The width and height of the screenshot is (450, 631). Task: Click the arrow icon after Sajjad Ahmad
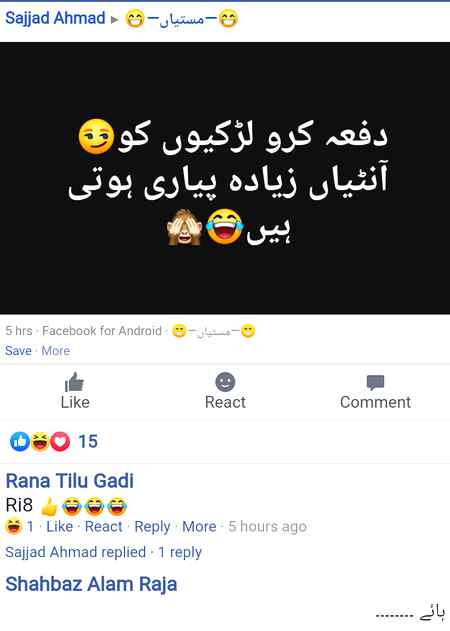coord(115,19)
